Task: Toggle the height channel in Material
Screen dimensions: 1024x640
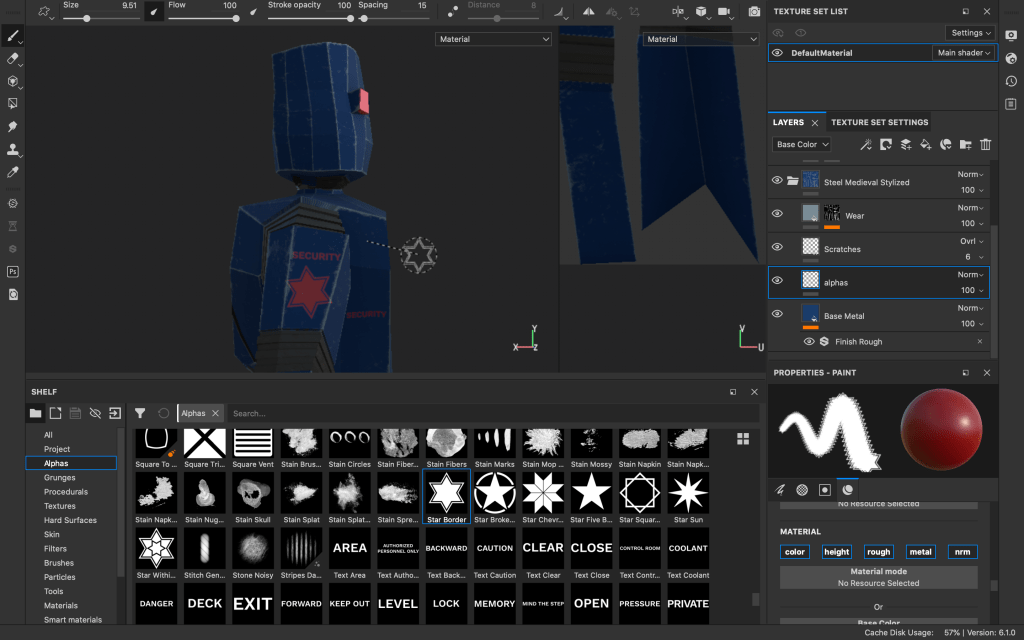Action: click(837, 552)
